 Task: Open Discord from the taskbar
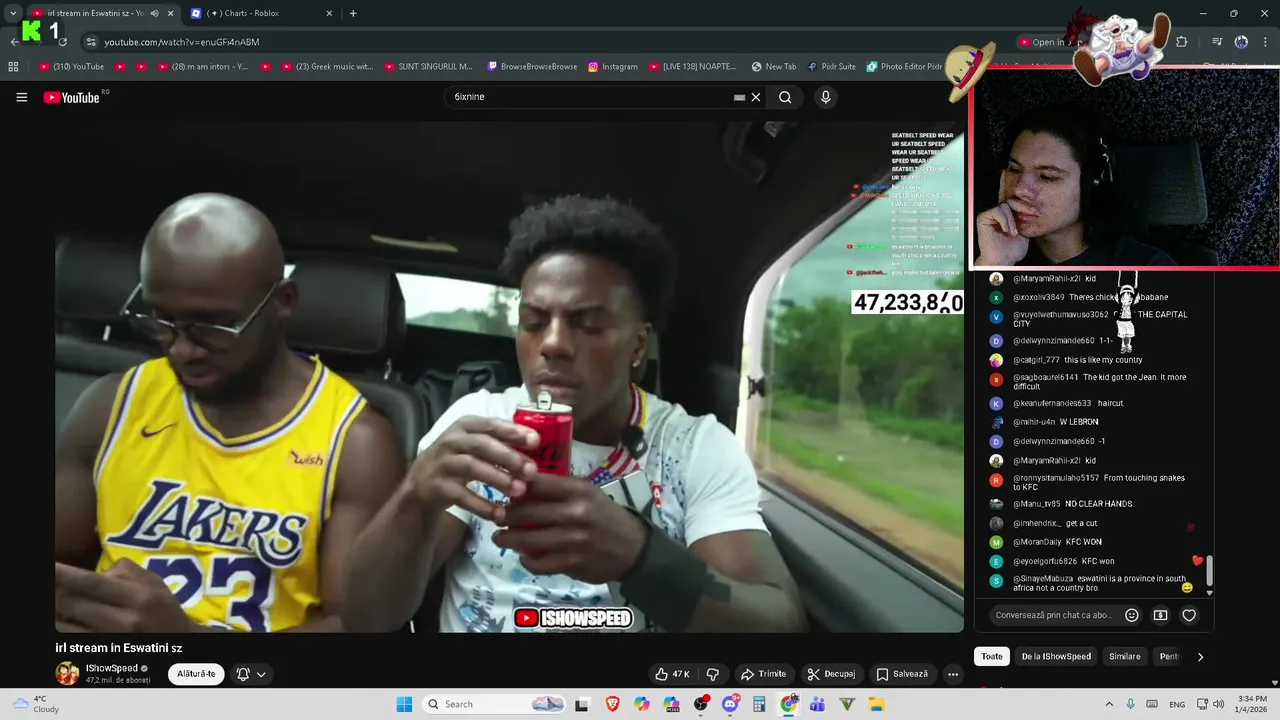[730, 704]
